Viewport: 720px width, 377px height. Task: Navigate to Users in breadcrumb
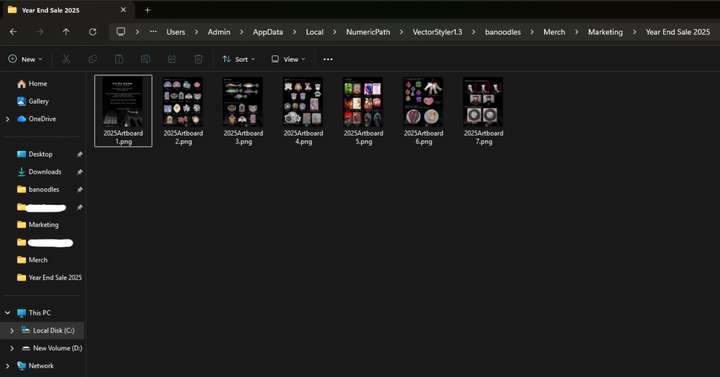click(x=176, y=32)
